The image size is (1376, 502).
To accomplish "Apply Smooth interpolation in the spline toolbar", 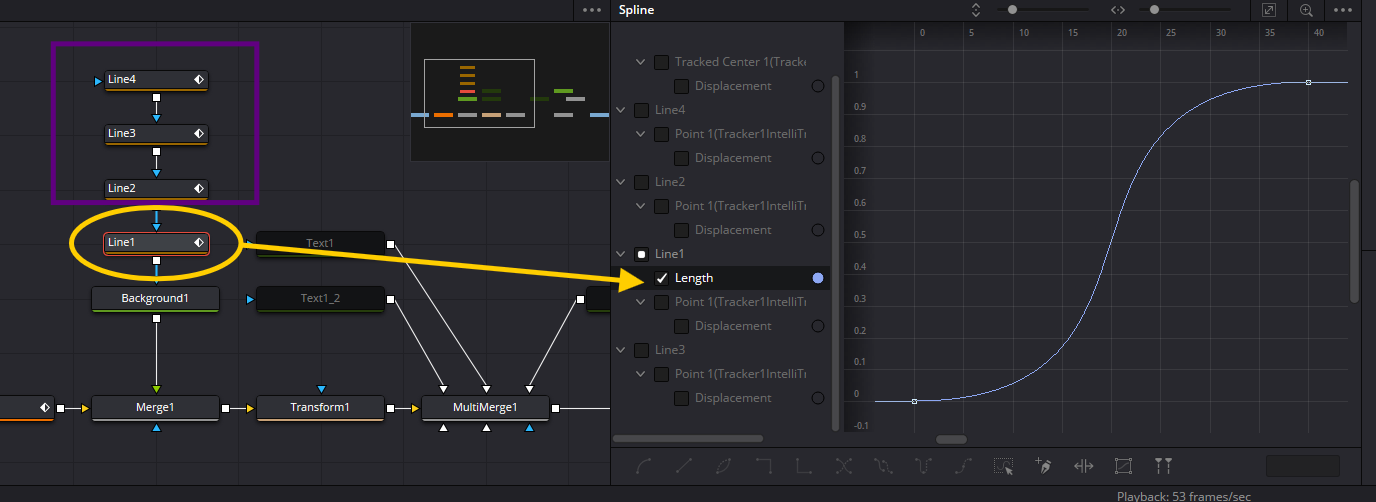I will (644, 466).
